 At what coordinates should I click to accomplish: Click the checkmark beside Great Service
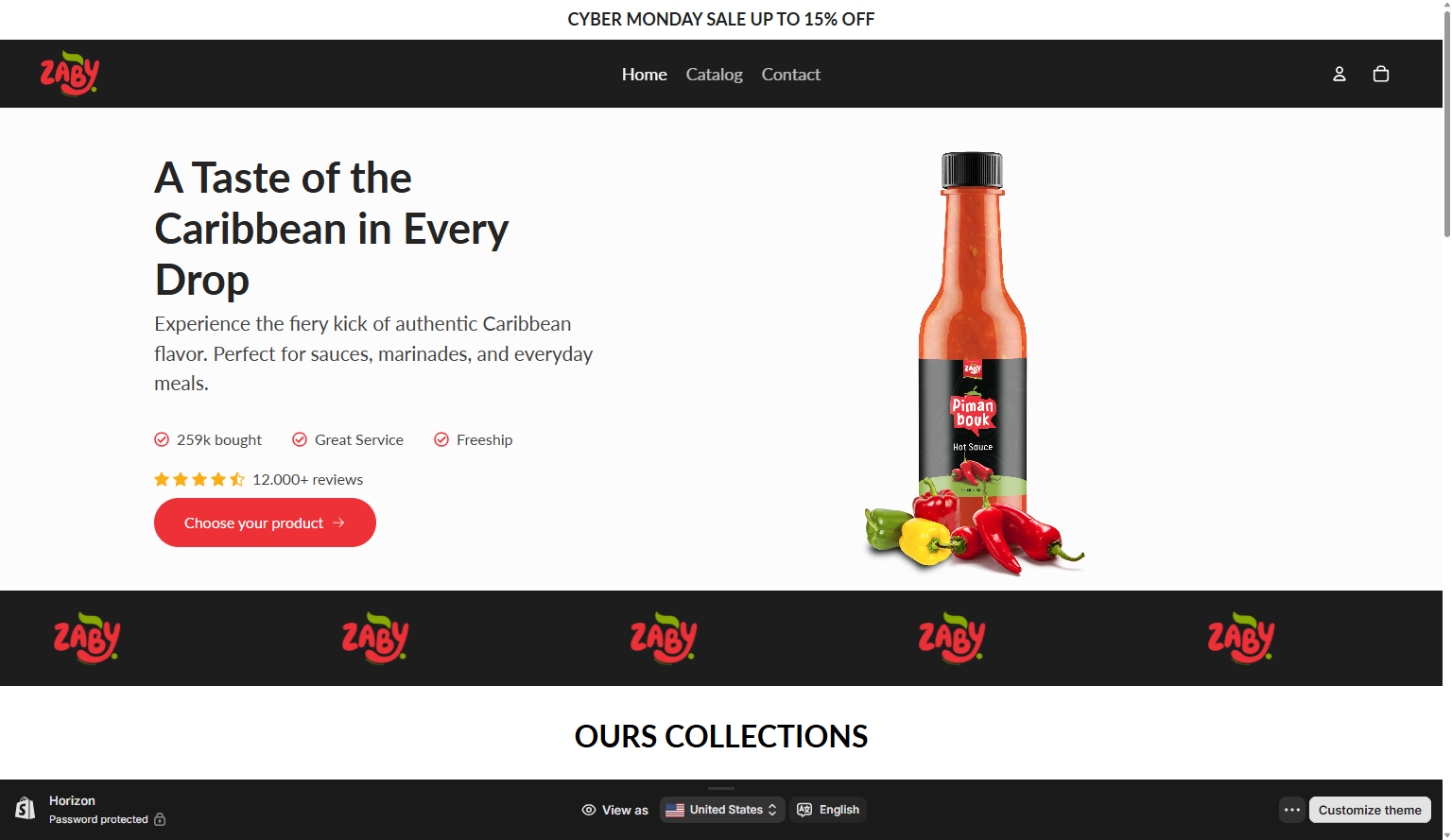300,439
